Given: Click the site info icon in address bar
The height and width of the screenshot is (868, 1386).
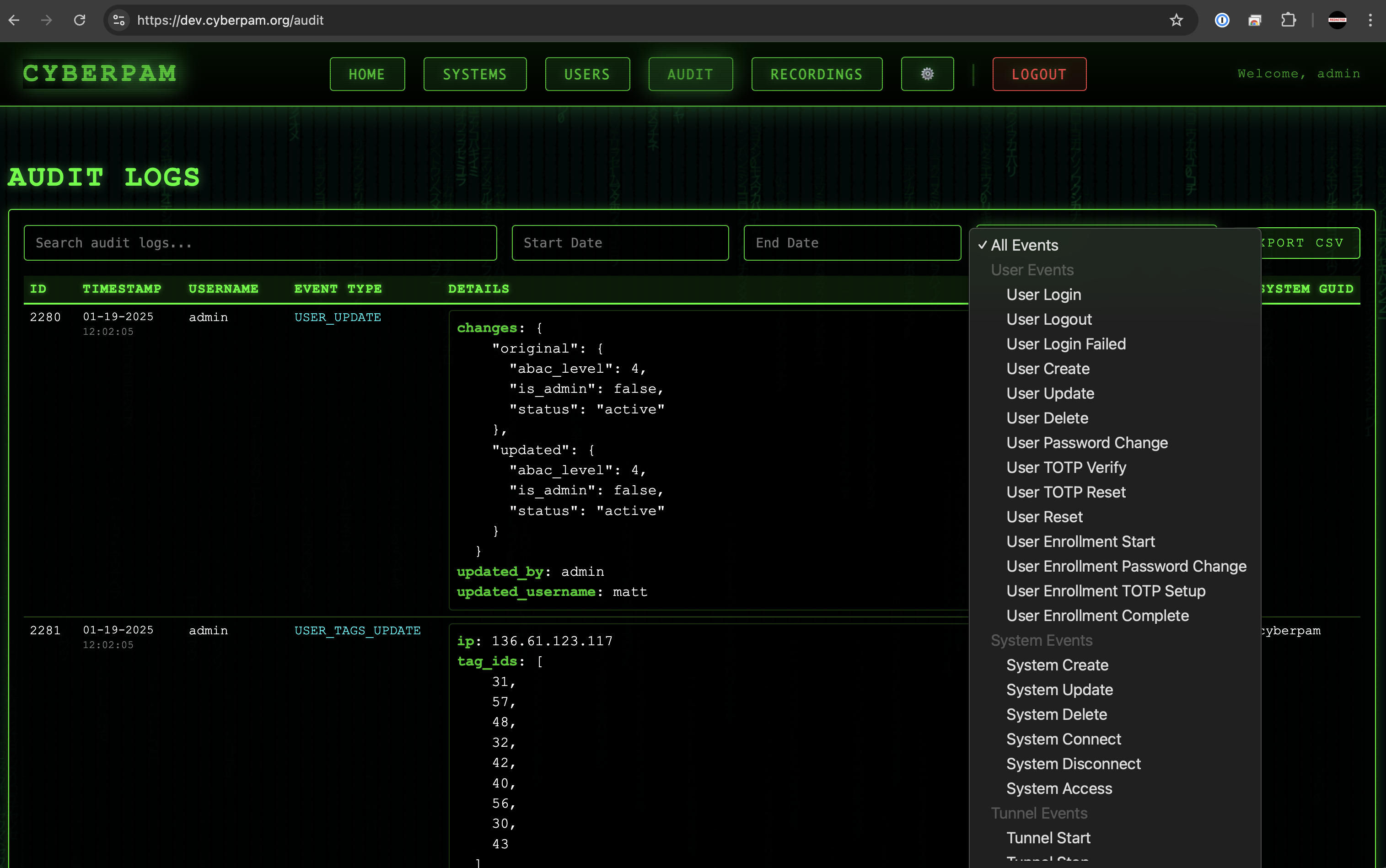Looking at the screenshot, I should [x=119, y=20].
